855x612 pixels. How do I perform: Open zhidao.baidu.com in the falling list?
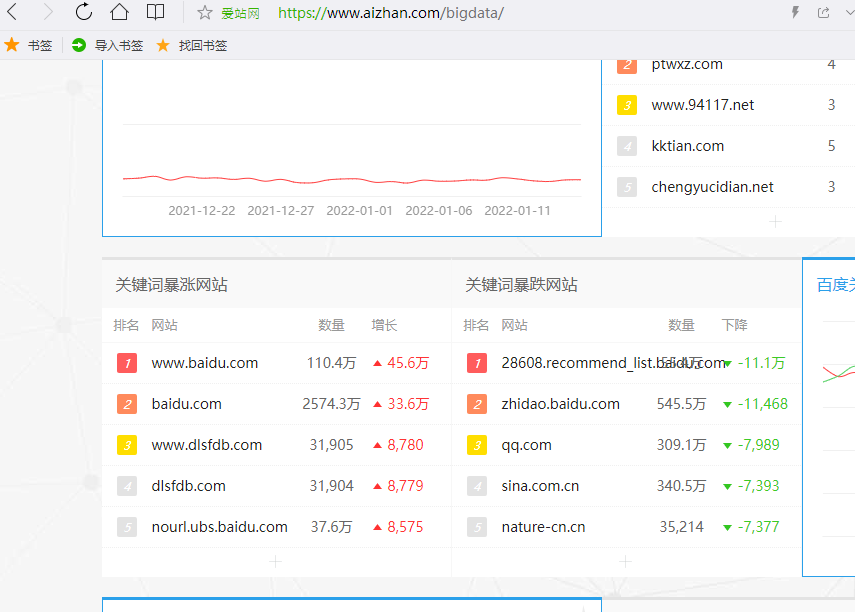[561, 404]
